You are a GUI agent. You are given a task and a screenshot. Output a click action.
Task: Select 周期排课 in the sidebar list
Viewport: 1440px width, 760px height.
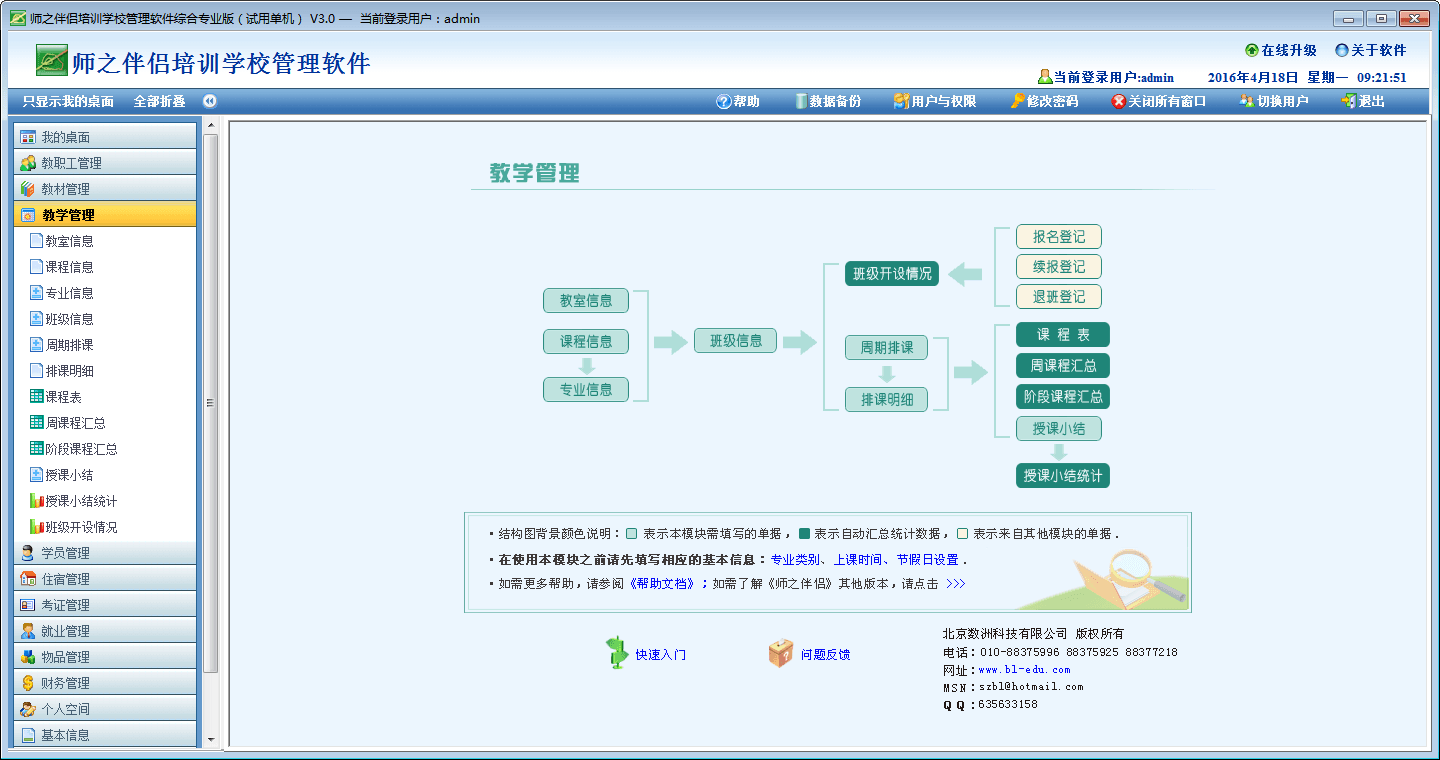[69, 345]
